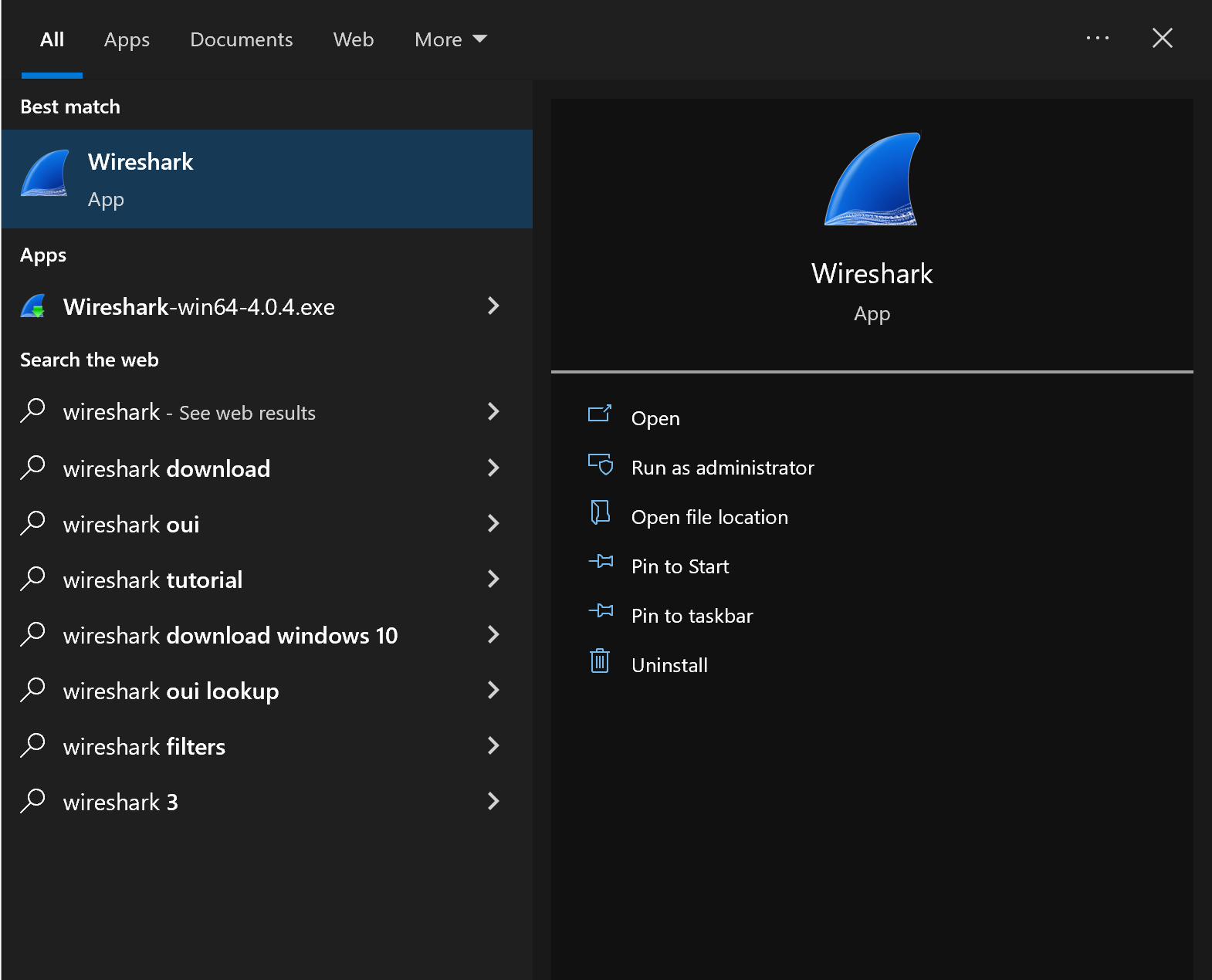The width and height of the screenshot is (1212, 980).
Task: Expand arrow for 'wireshark oui lookup'
Action: tap(494, 690)
